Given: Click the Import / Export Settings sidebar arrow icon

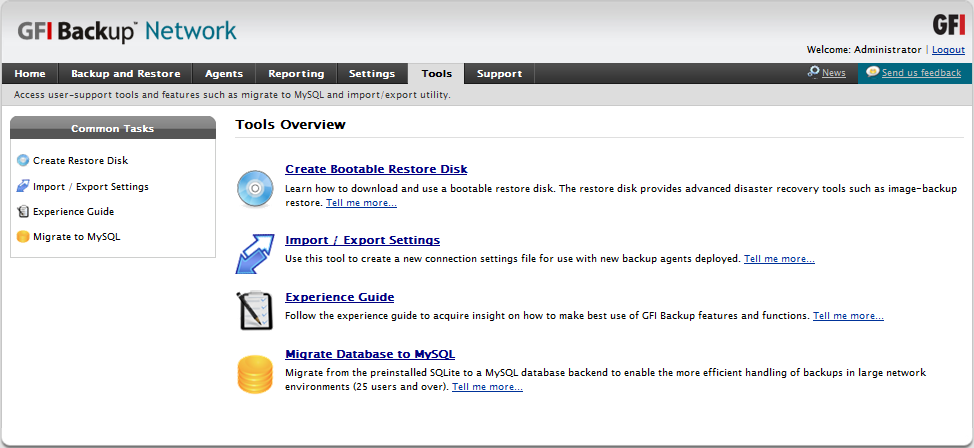Looking at the screenshot, I should click(23, 186).
